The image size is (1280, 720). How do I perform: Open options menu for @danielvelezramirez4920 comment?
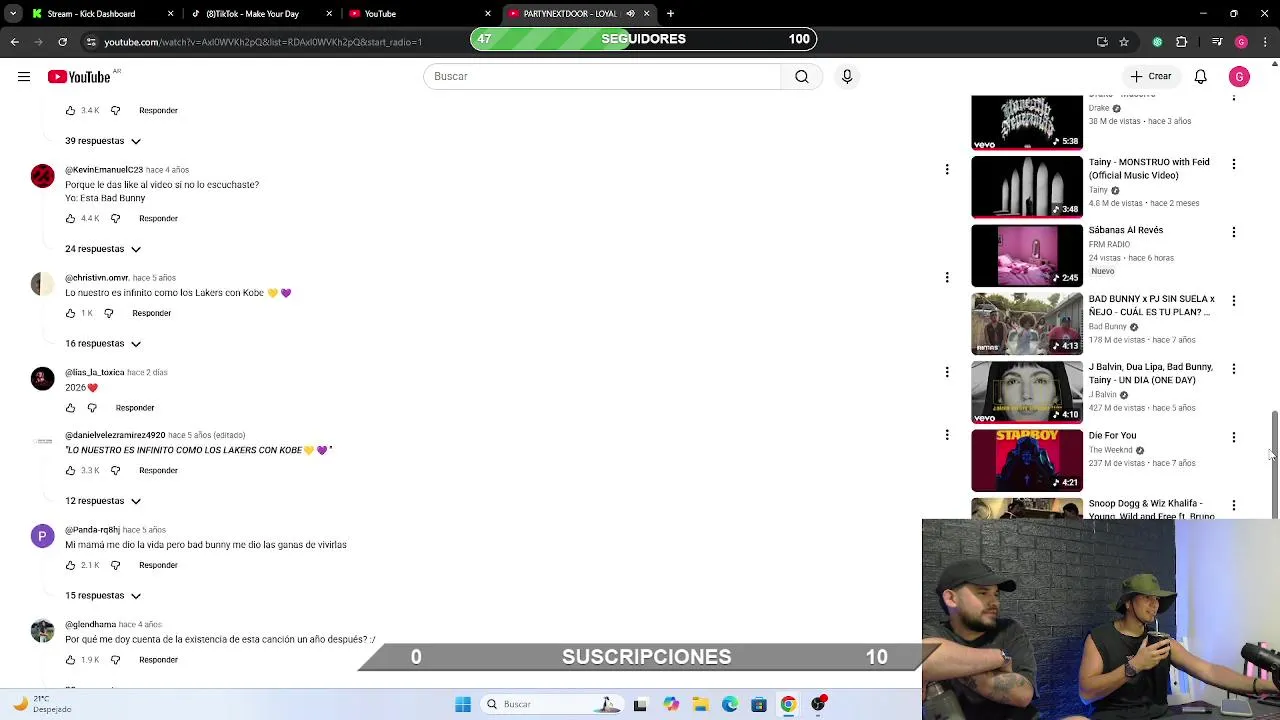click(947, 435)
